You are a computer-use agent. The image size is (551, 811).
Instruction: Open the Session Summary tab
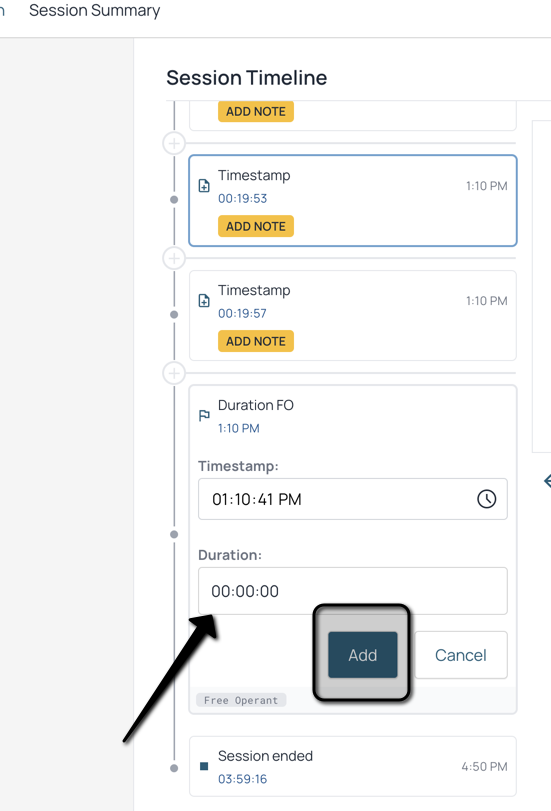coord(95,10)
